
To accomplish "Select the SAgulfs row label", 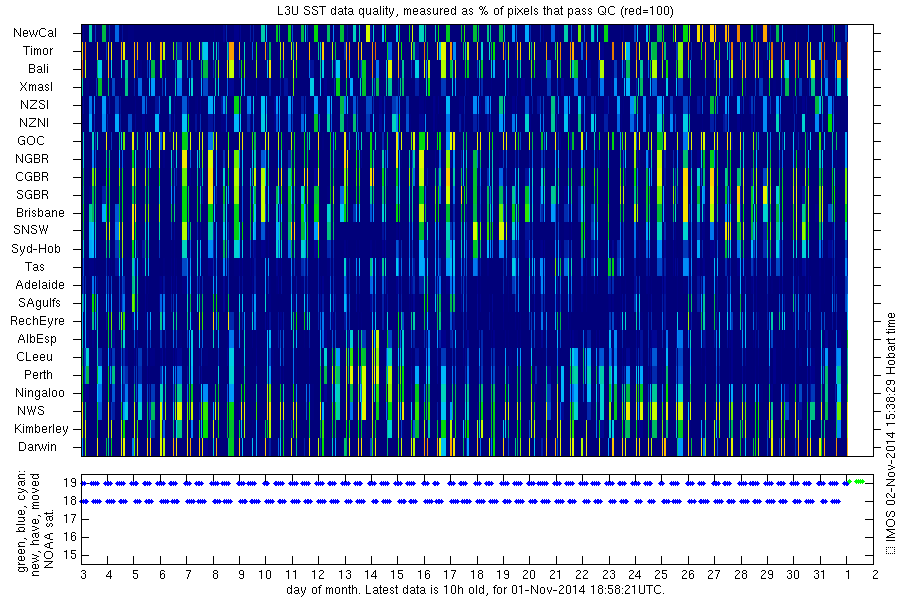I will tap(39, 303).
